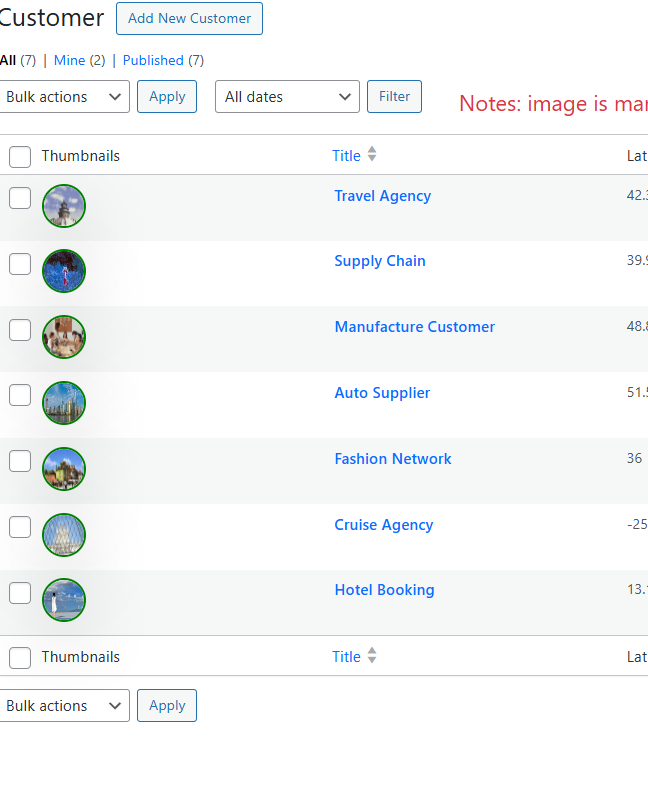
Task: Click the Supply Chain customer thumbnail
Action: click(x=64, y=271)
